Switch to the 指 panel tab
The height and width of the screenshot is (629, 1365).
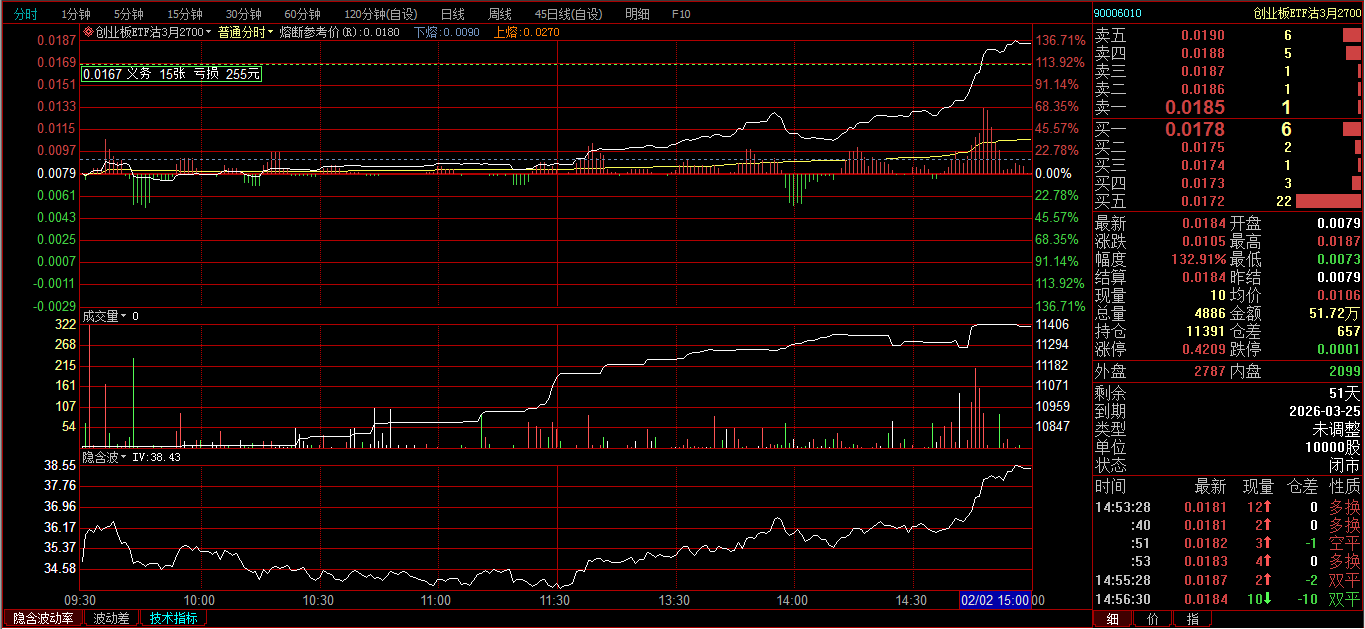pyautogui.click(x=1192, y=619)
